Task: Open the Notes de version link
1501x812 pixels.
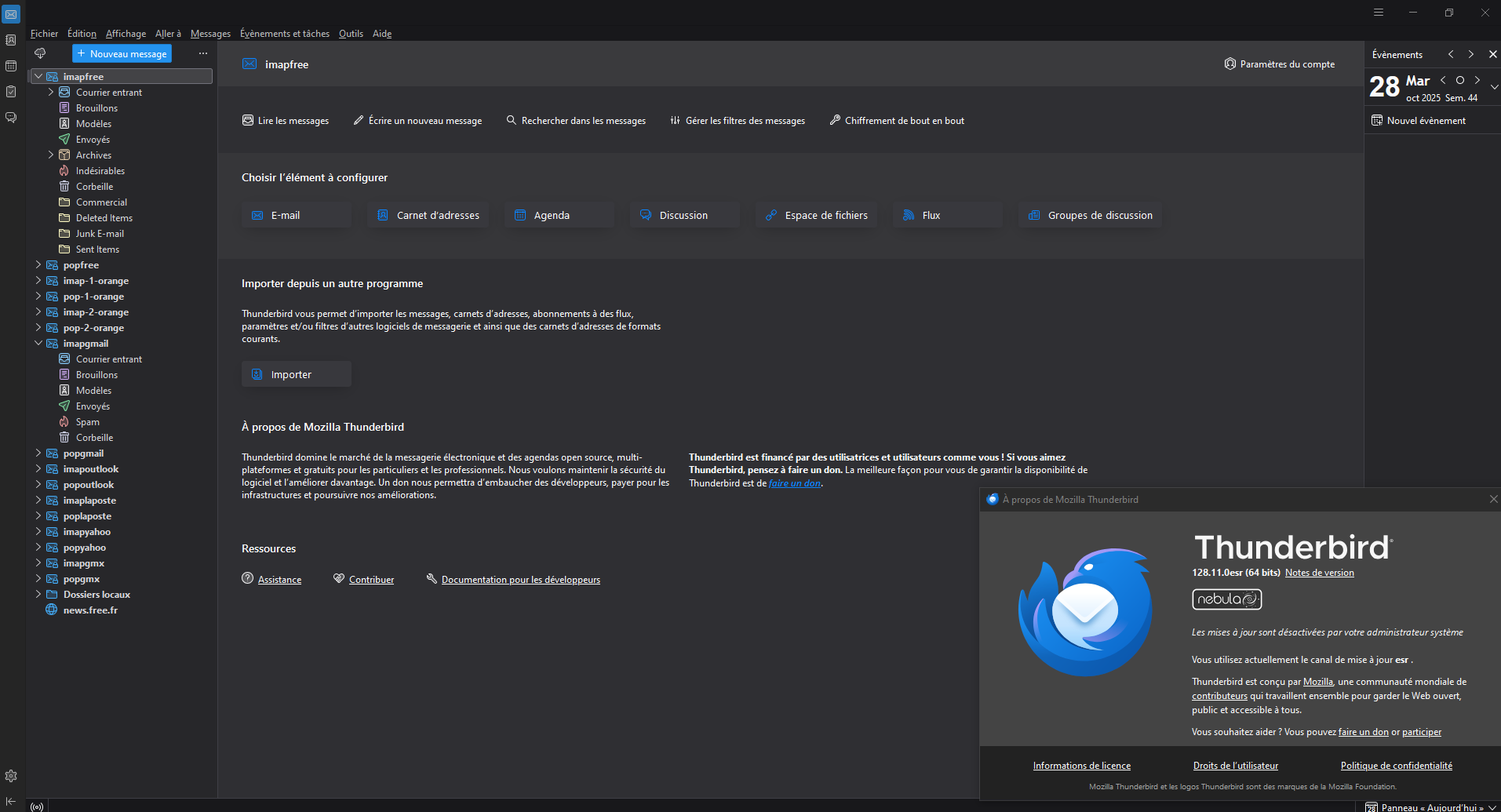Action: pyautogui.click(x=1319, y=573)
